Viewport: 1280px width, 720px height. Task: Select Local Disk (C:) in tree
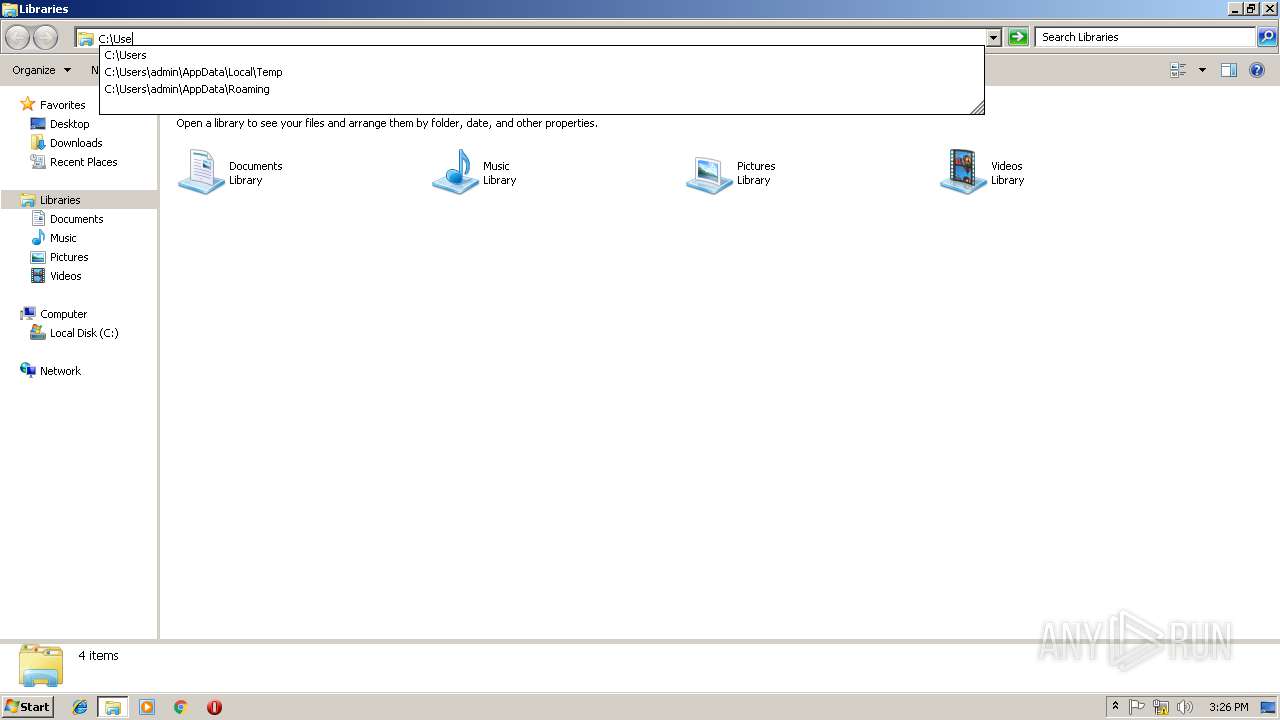click(x=84, y=333)
